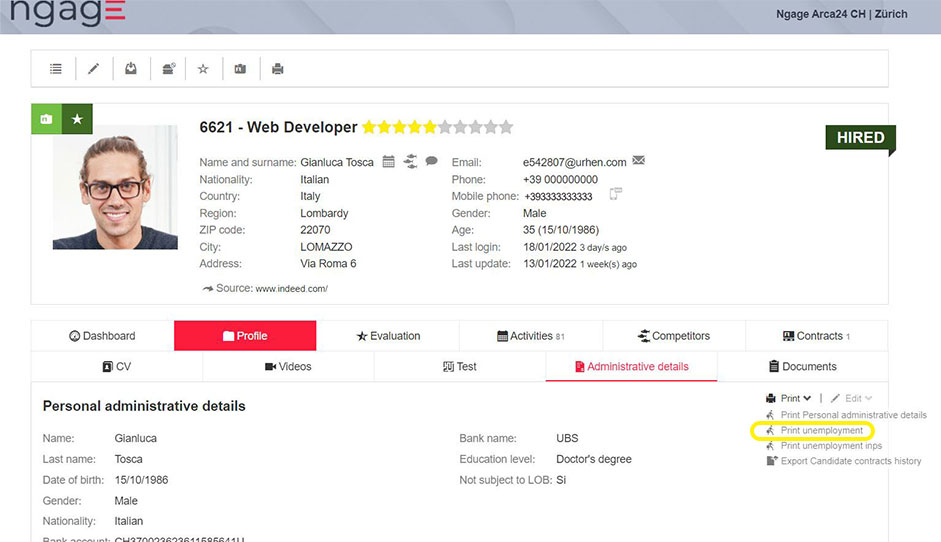This screenshot has height=542, width=941.
Task: Click the chat bubble icon beside candidate name
Action: (432, 161)
